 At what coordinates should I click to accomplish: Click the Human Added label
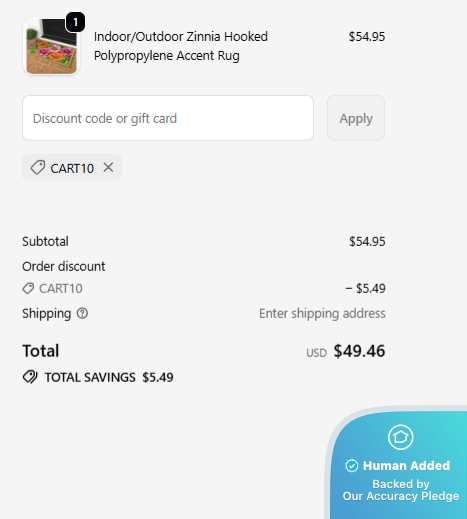(x=406, y=466)
